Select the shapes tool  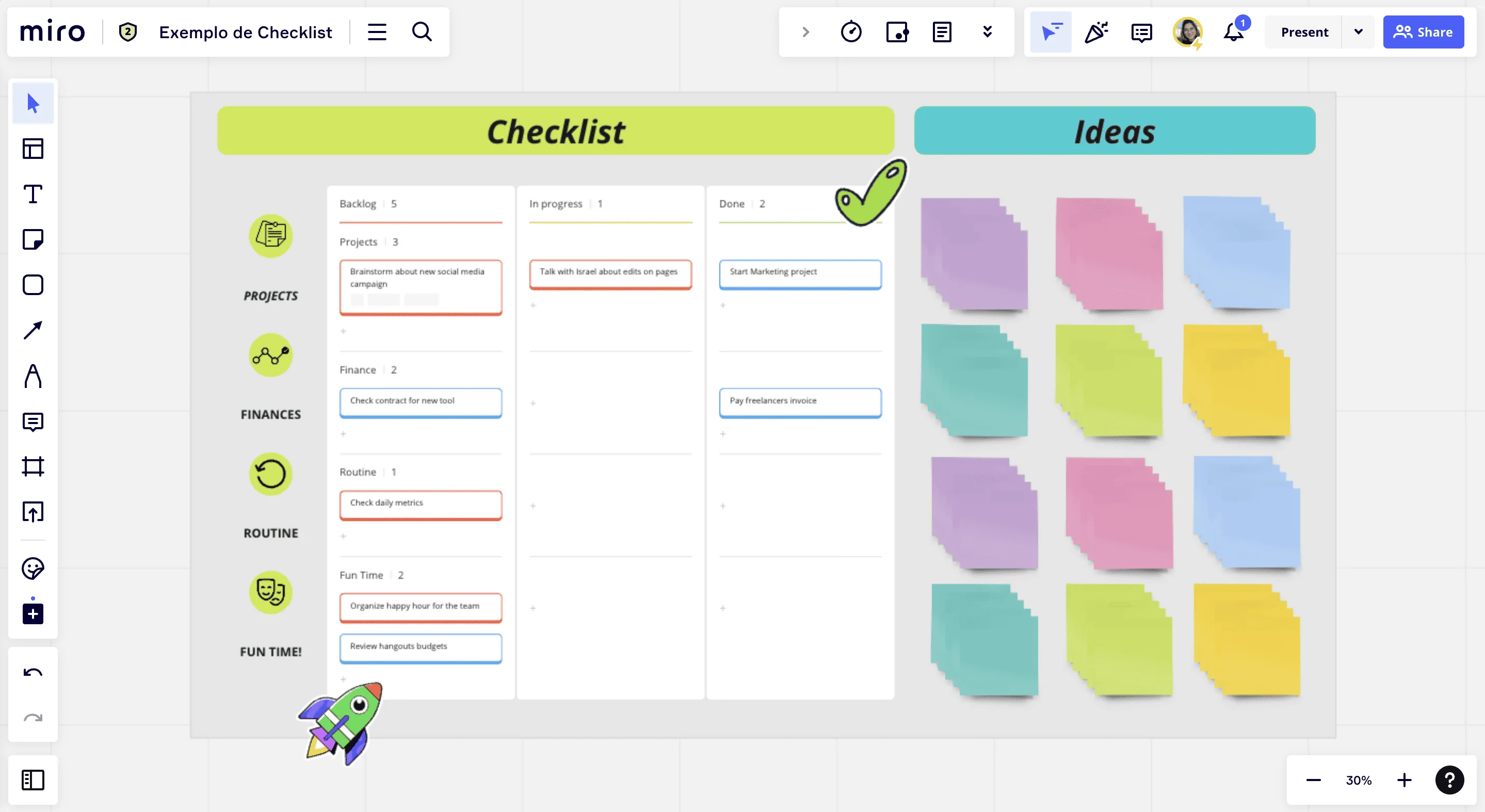point(32,285)
